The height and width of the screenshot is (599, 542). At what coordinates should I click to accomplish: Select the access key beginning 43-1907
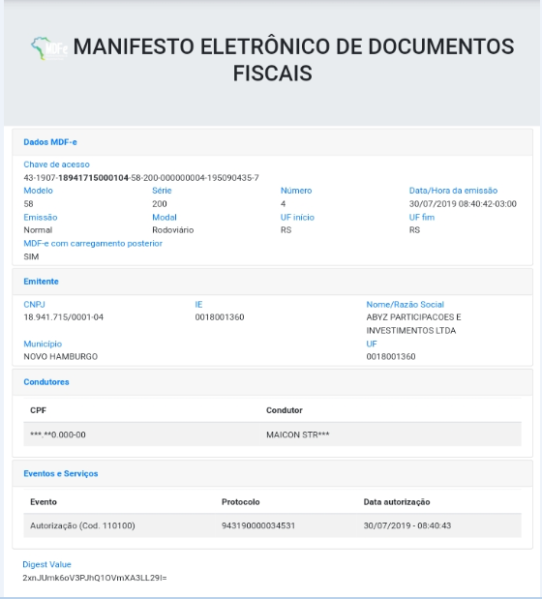coord(141,178)
